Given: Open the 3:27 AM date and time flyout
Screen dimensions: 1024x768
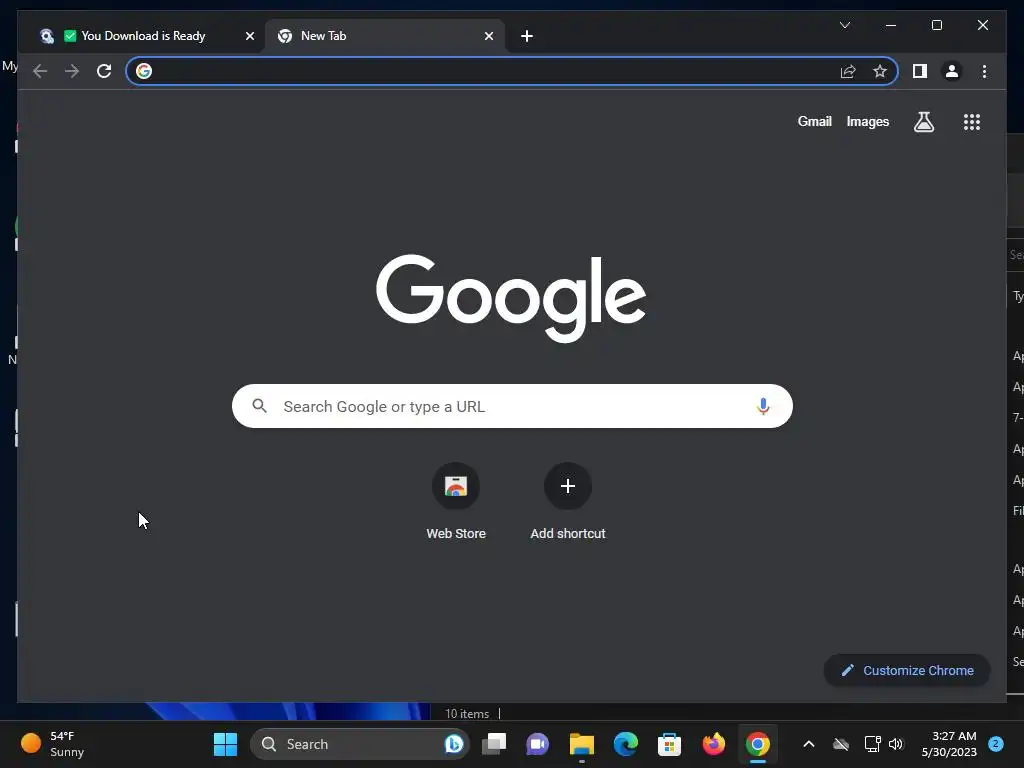Looking at the screenshot, I should click(949, 744).
